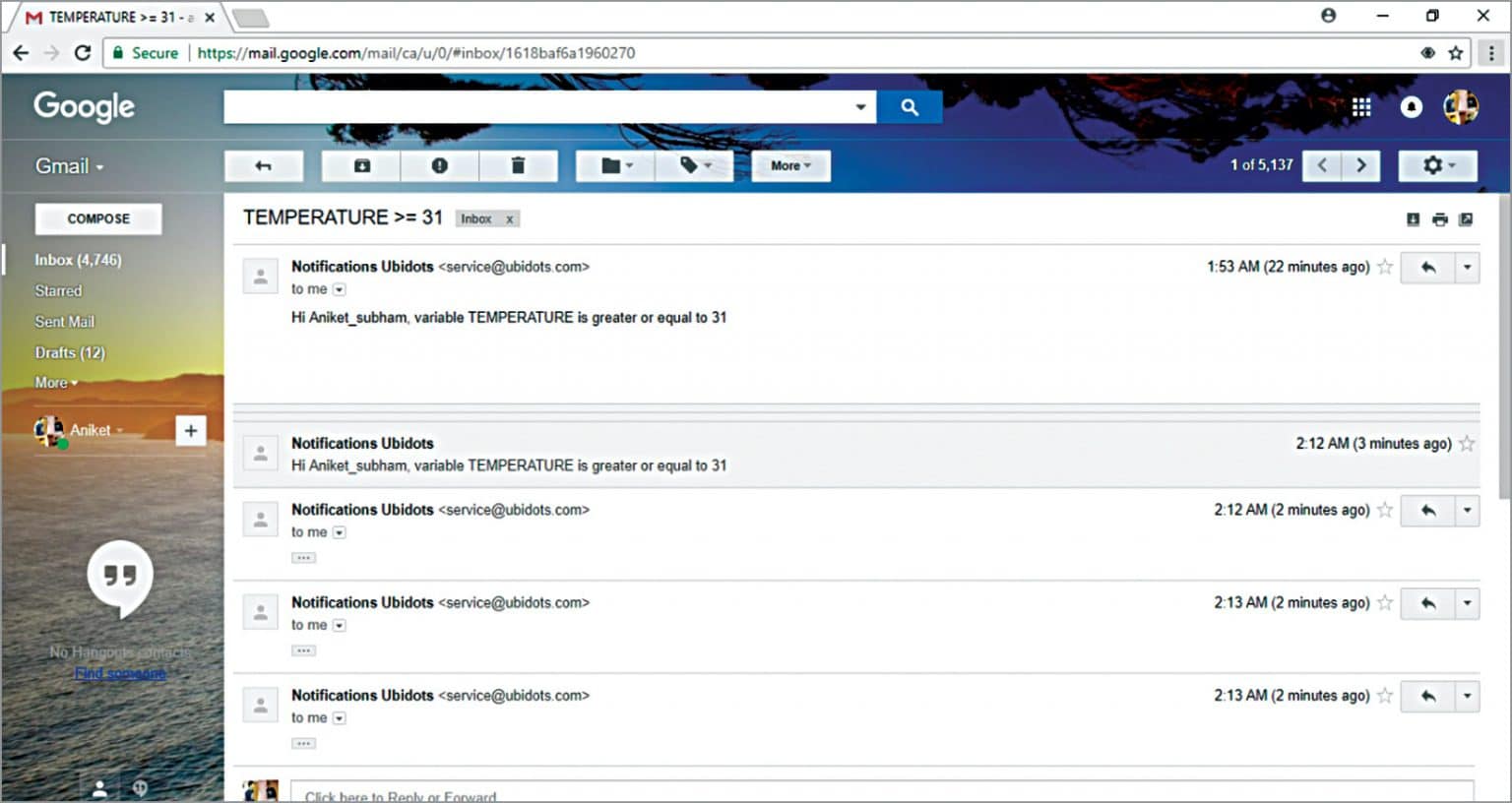Report the conversation as spam
This screenshot has height=803, width=1512.
coord(439,165)
